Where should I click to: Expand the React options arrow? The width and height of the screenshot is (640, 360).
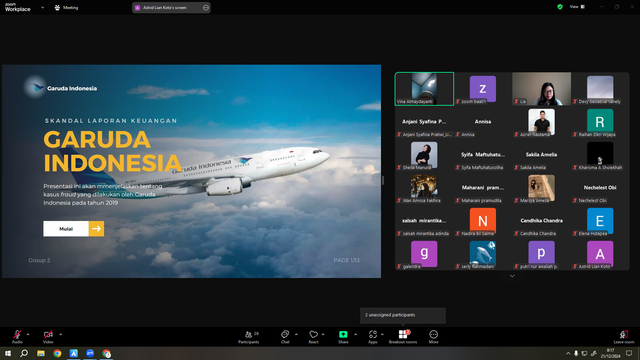coord(323,334)
